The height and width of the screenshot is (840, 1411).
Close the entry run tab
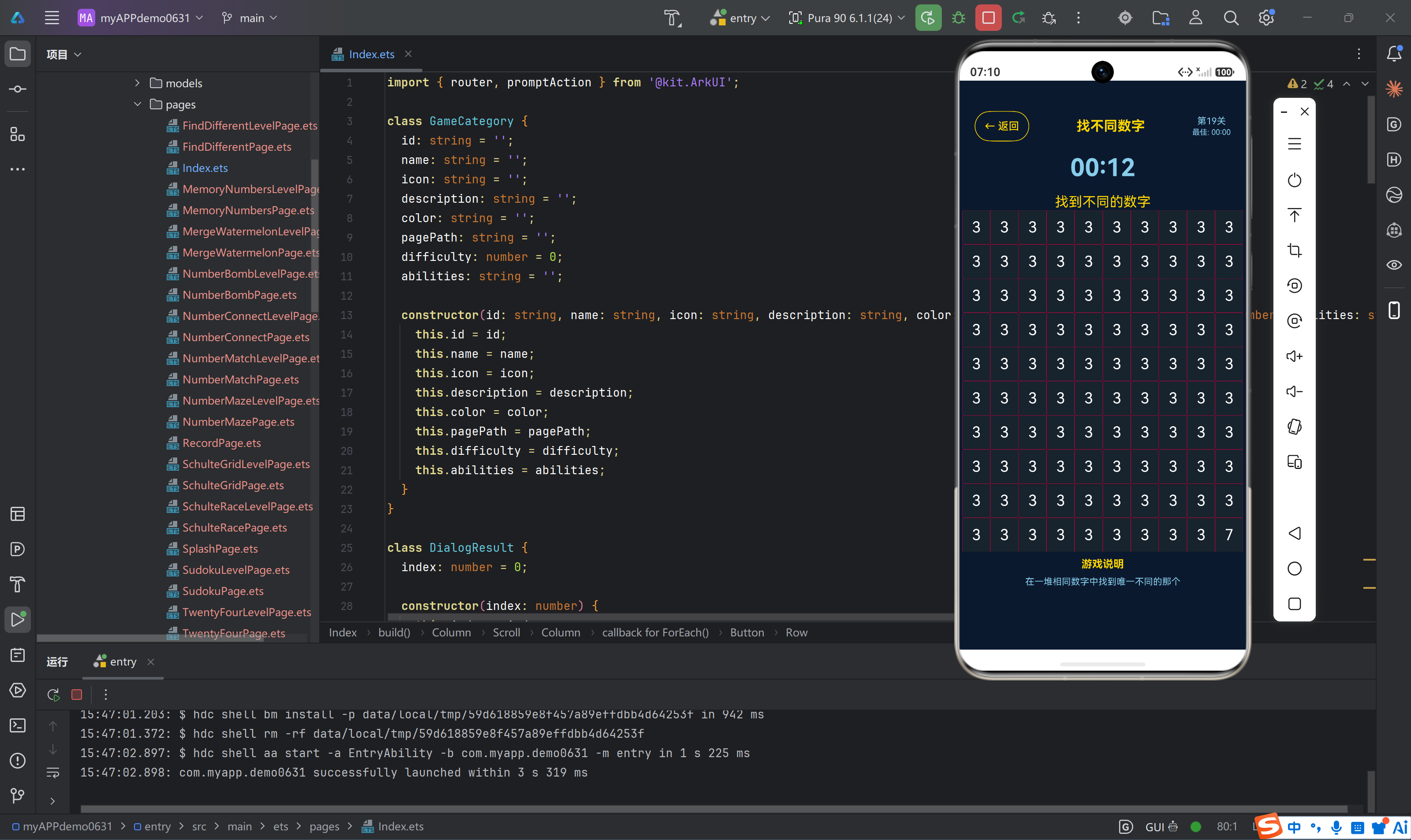(151, 661)
